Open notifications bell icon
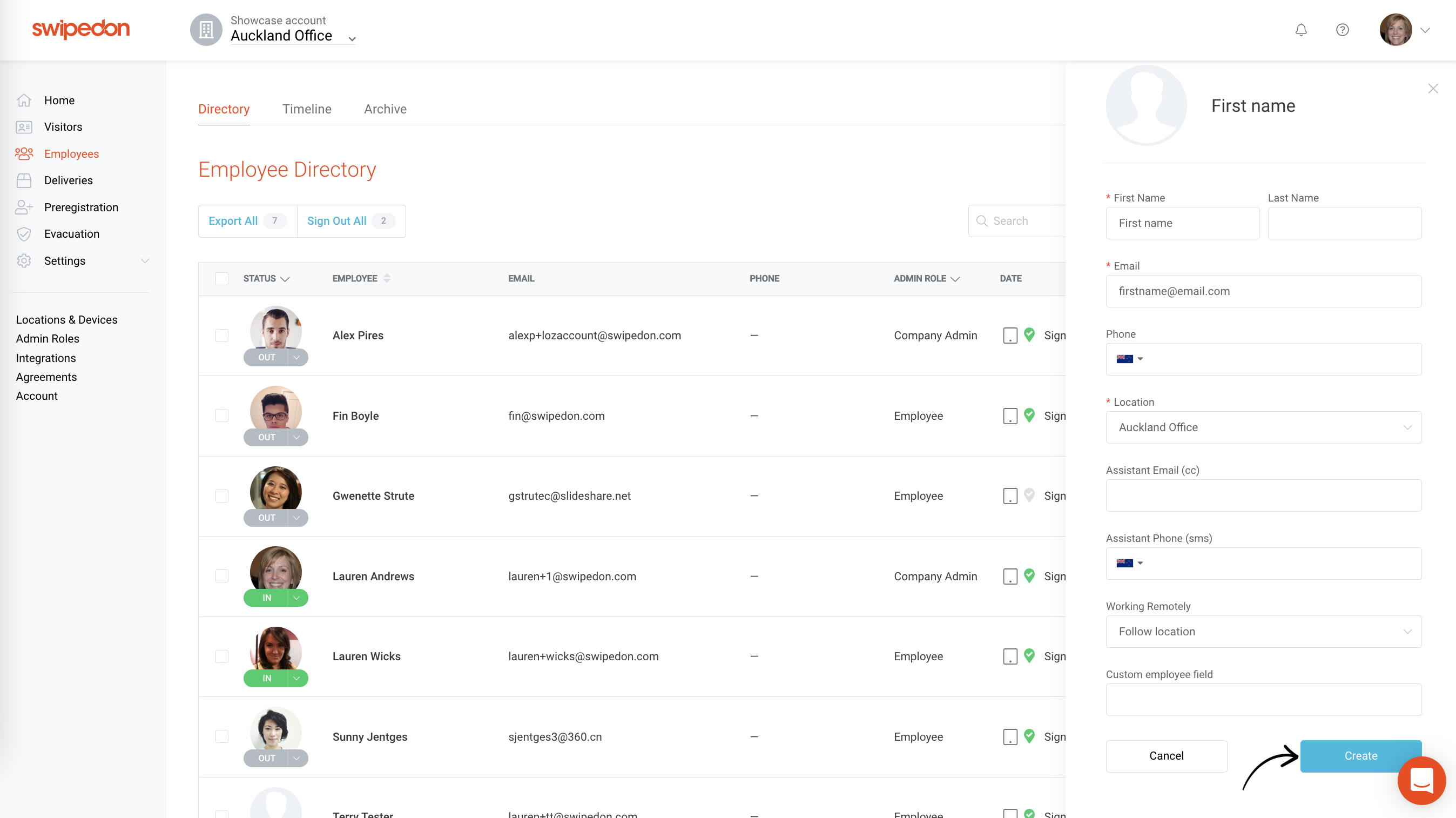This screenshot has width=1456, height=818. pyautogui.click(x=1300, y=30)
